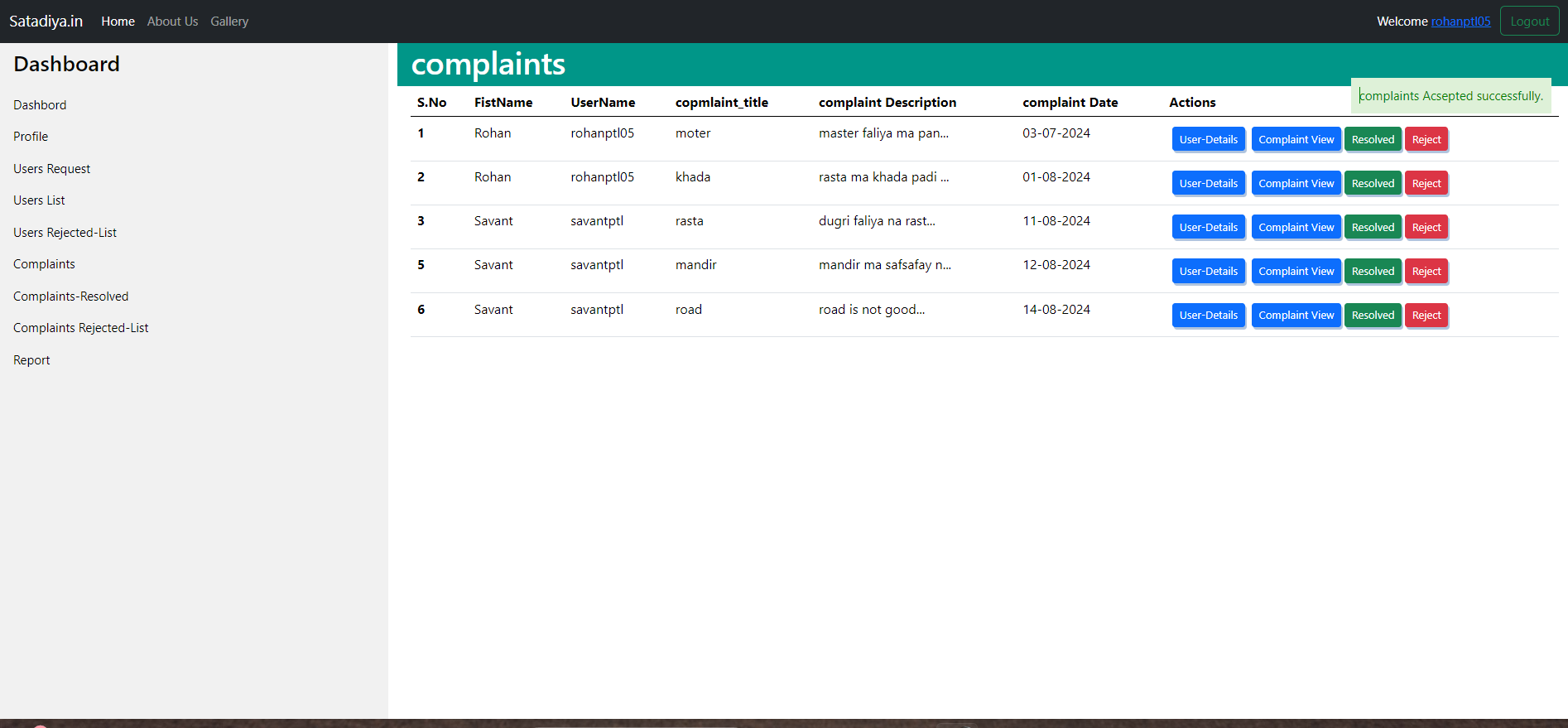The height and width of the screenshot is (728, 1568).
Task: Open Complaint View for khada complaint
Action: [x=1296, y=184]
